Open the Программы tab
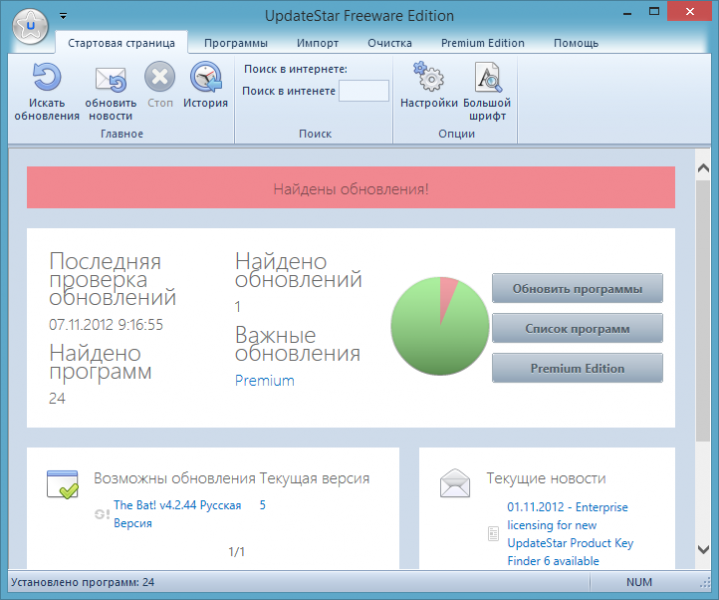The image size is (719, 600). pos(236,43)
